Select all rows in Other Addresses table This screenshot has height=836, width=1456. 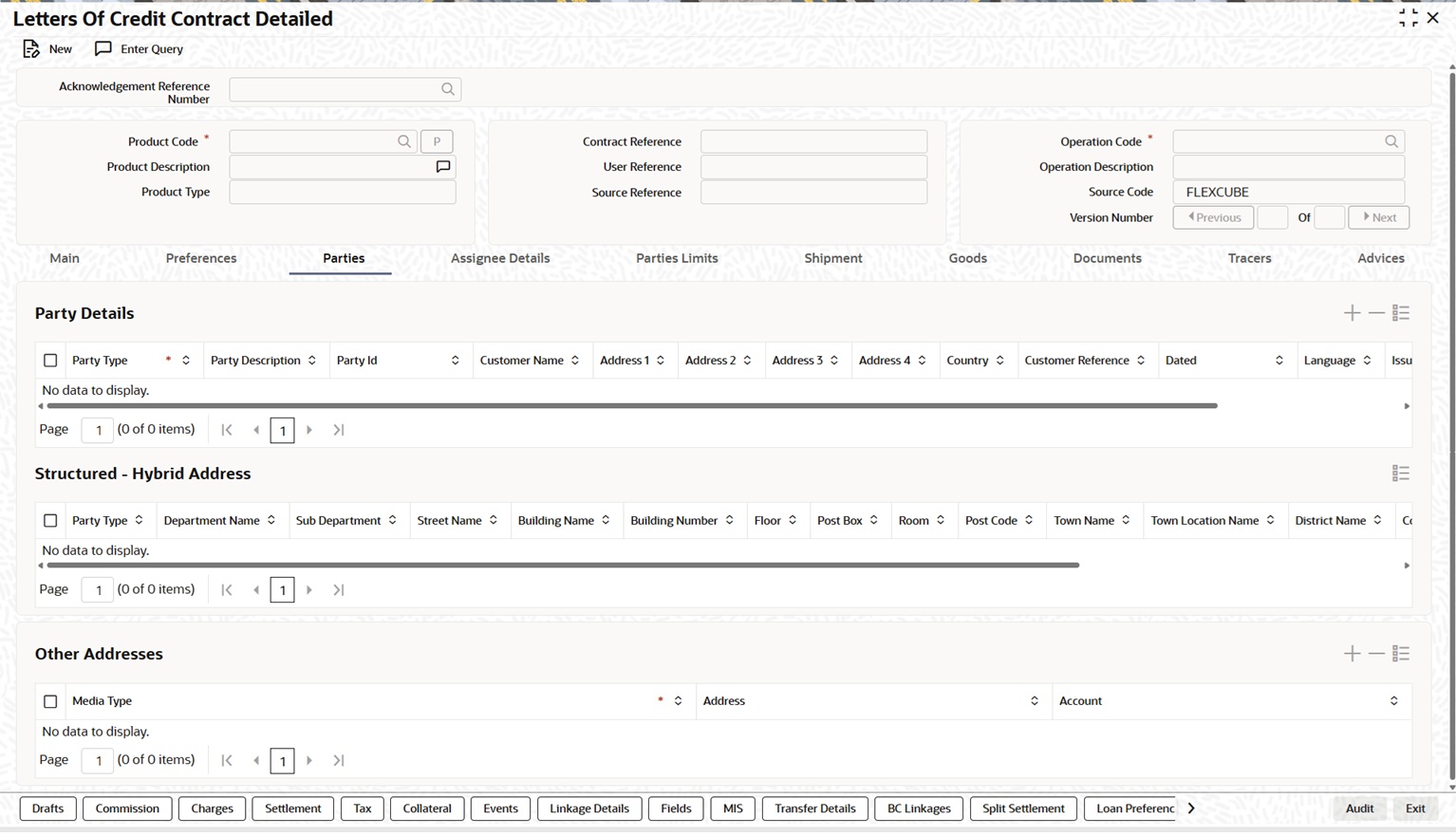[x=50, y=701]
